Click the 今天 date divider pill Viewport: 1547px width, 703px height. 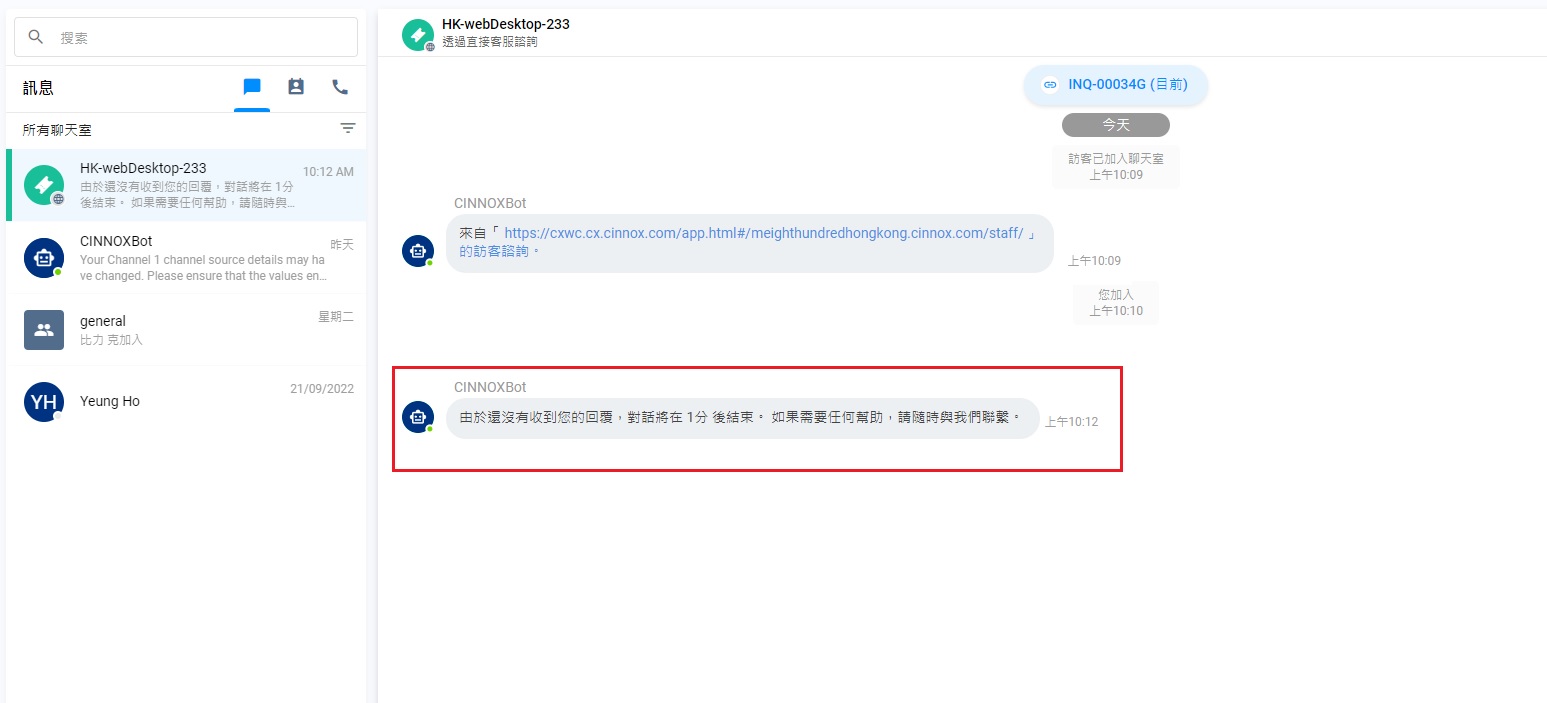pyautogui.click(x=1115, y=124)
